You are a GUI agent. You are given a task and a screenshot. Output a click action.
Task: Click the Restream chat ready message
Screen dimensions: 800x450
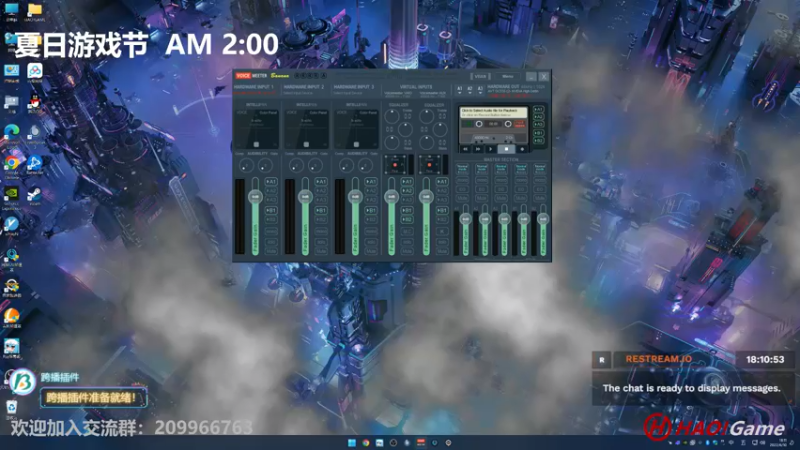click(x=691, y=388)
